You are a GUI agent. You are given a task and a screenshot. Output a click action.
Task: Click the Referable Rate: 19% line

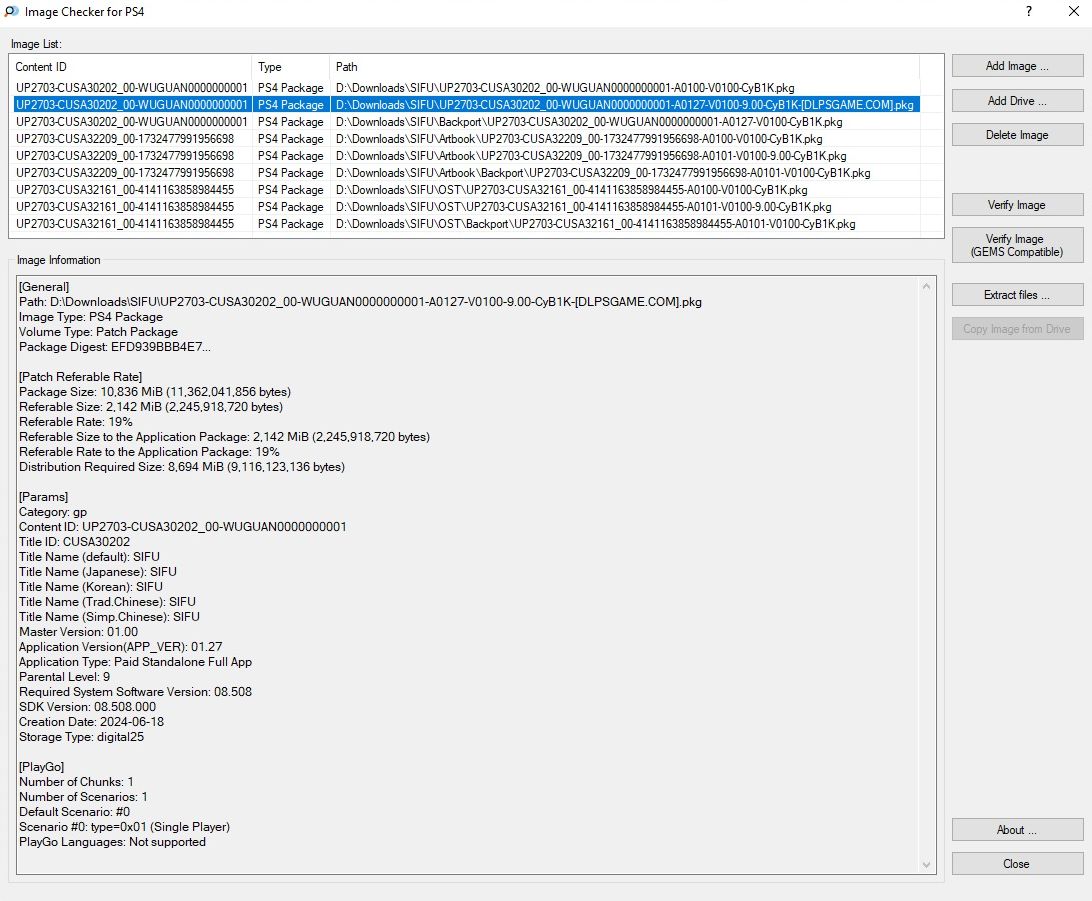pyautogui.click(x=75, y=422)
